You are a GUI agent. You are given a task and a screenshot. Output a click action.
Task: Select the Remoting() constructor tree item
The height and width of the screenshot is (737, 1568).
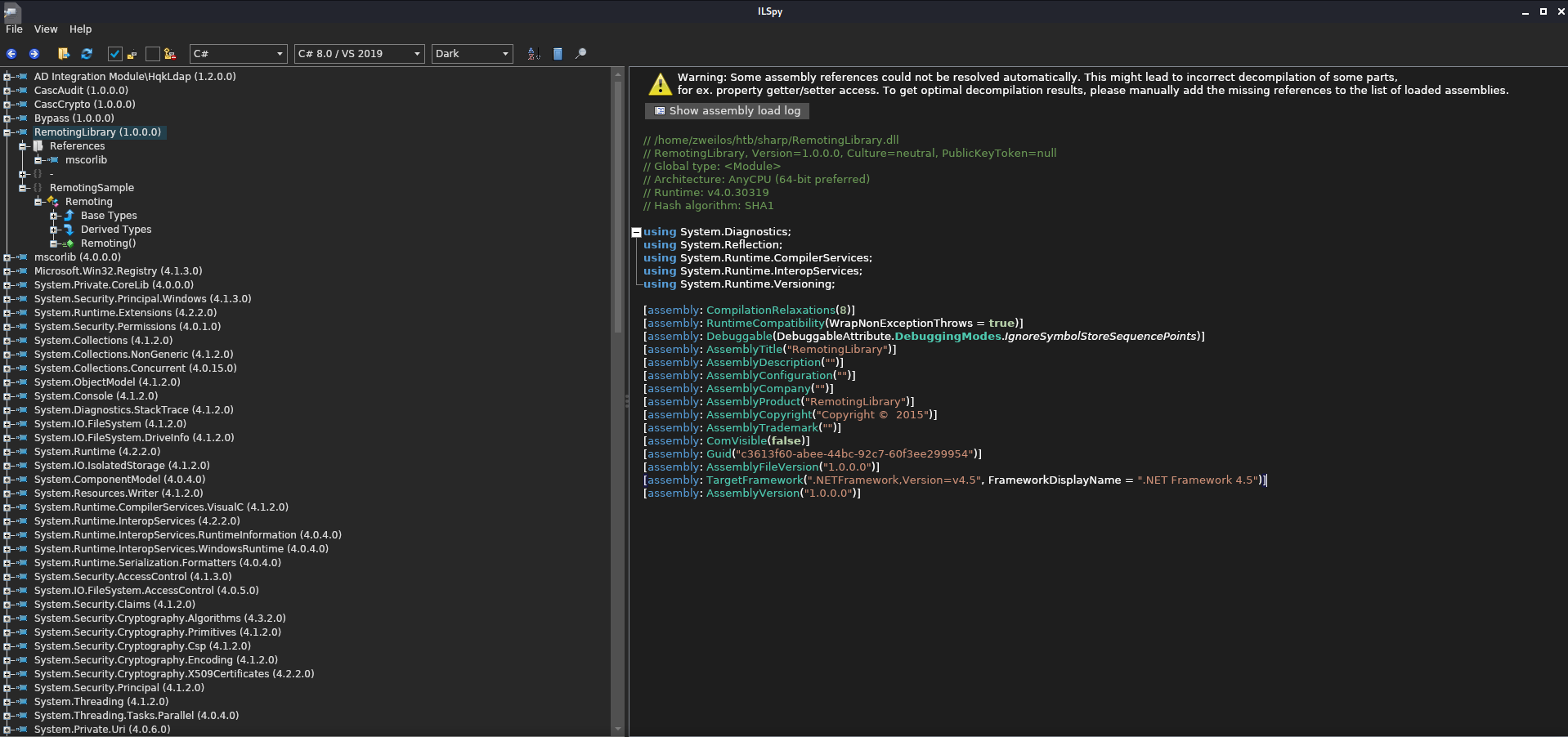coord(108,243)
